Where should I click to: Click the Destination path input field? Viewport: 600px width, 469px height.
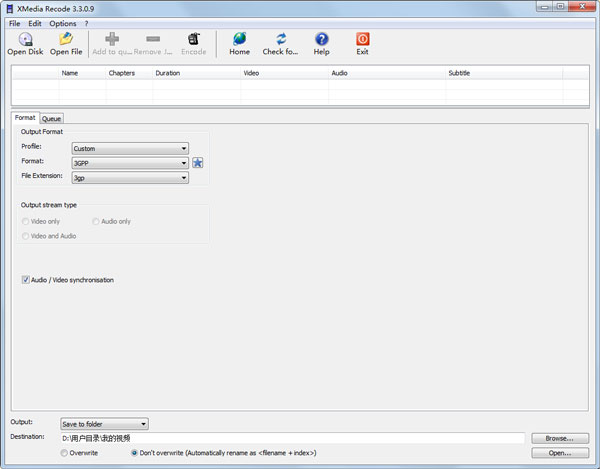292,438
